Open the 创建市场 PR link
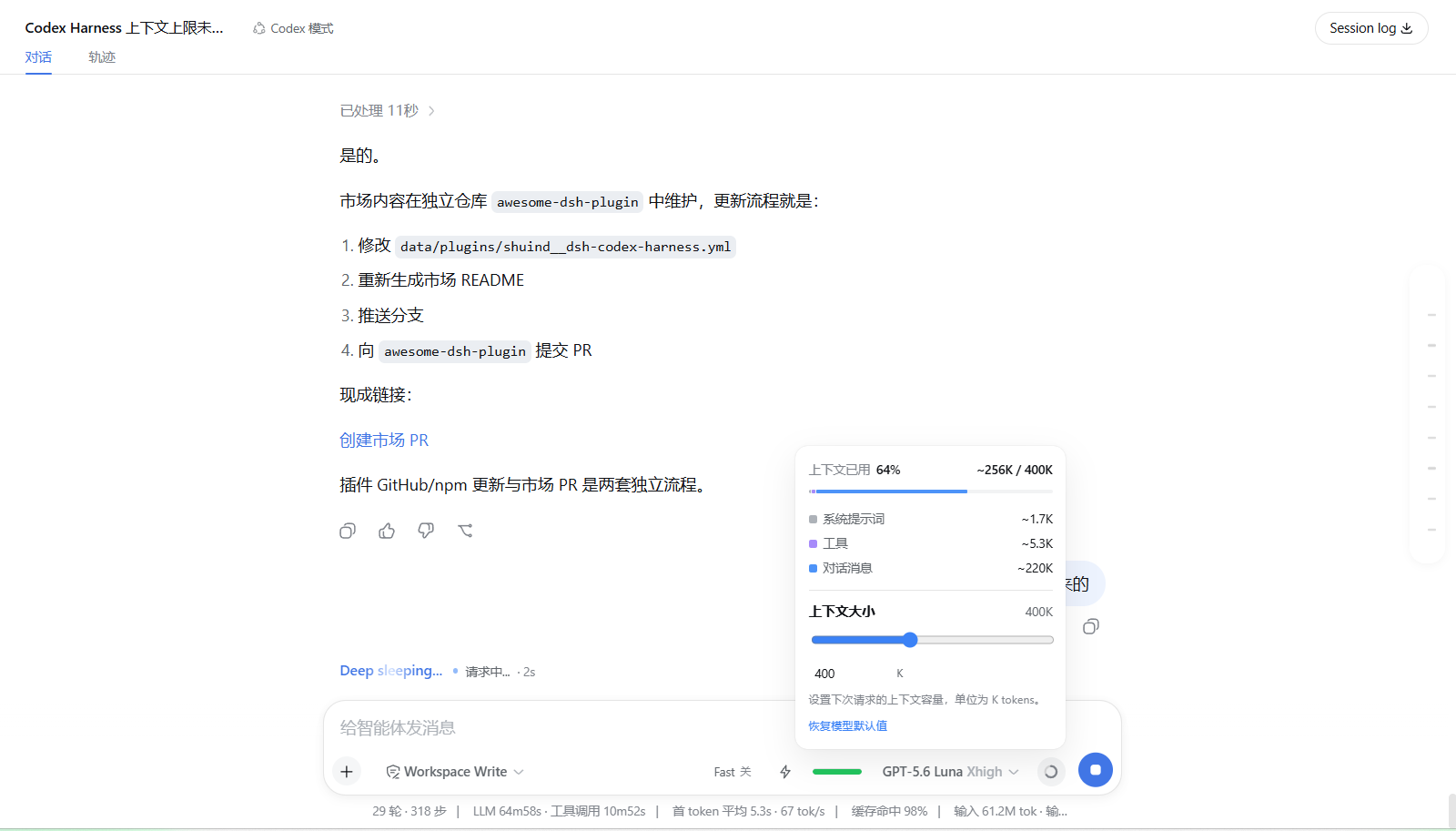Image resolution: width=1456 pixels, height=831 pixels. 384,441
